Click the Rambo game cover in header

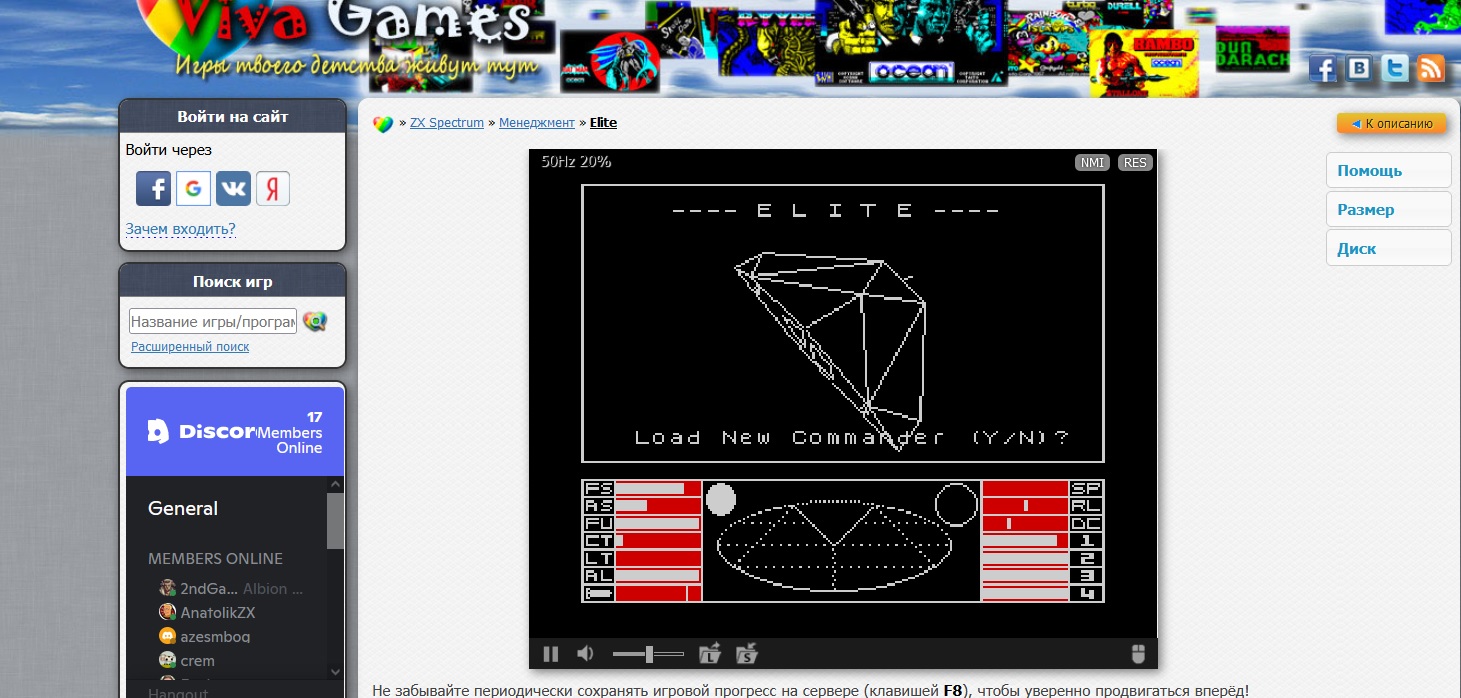coord(1143,62)
